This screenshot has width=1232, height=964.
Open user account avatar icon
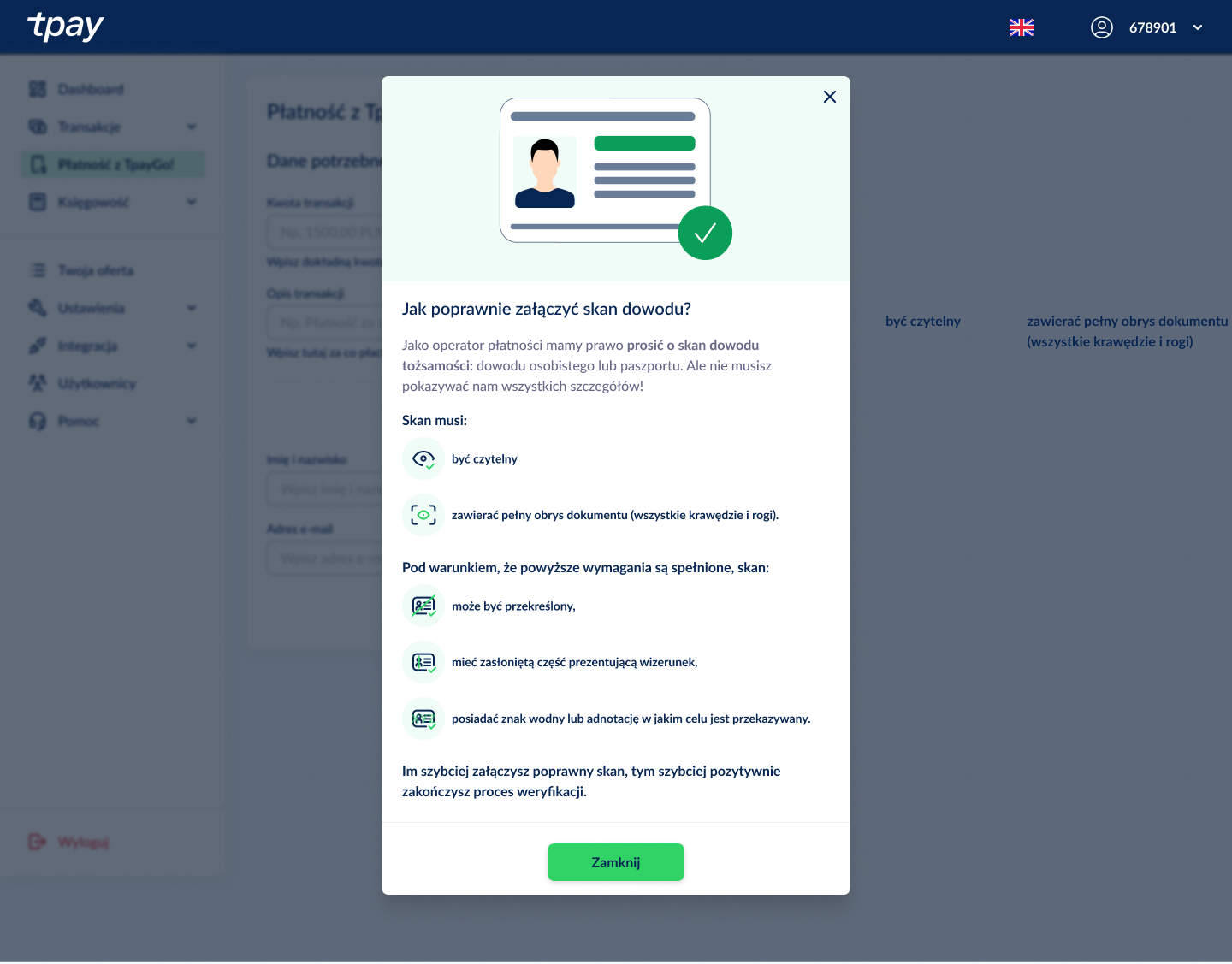pyautogui.click(x=1102, y=27)
